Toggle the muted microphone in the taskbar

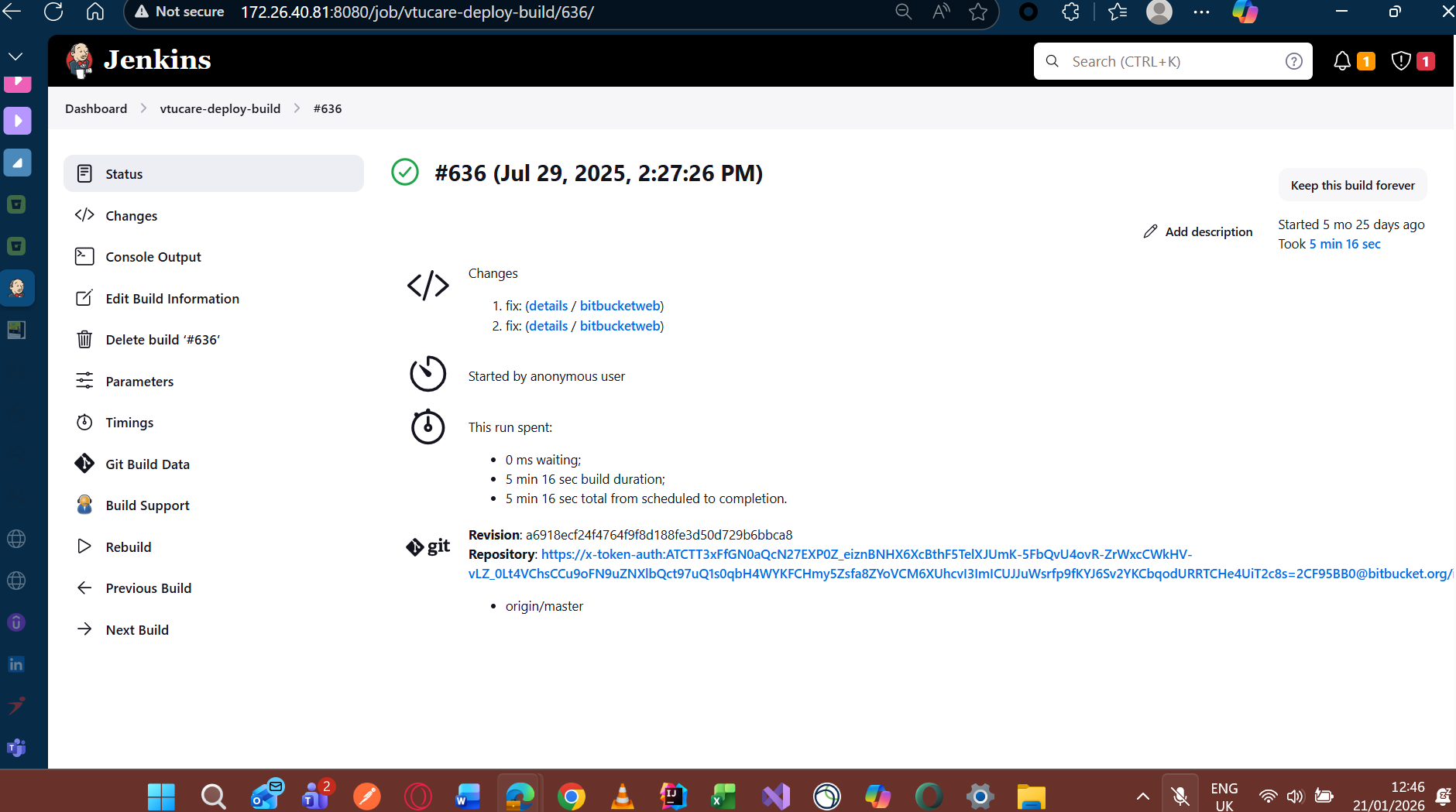(x=1180, y=796)
